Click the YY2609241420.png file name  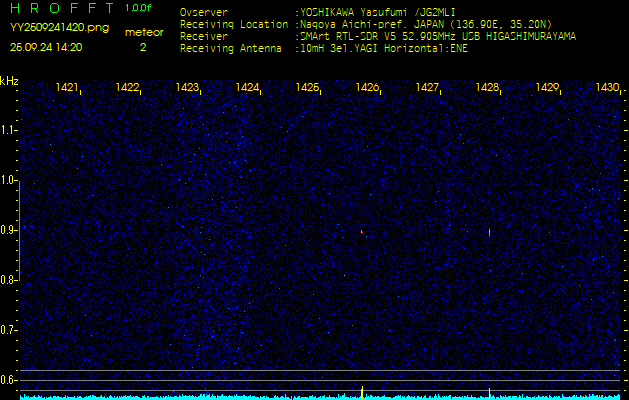coord(59,28)
